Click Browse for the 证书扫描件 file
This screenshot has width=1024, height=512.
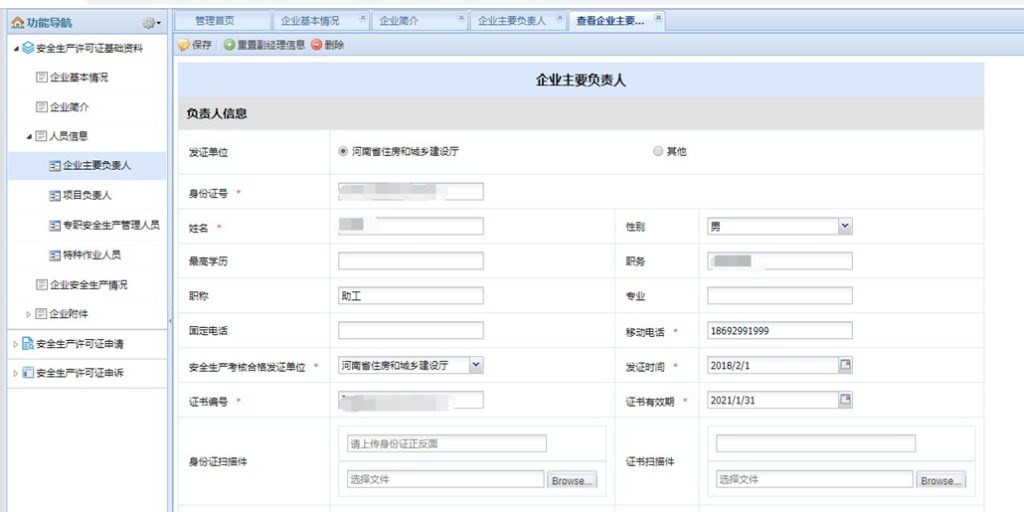940,480
